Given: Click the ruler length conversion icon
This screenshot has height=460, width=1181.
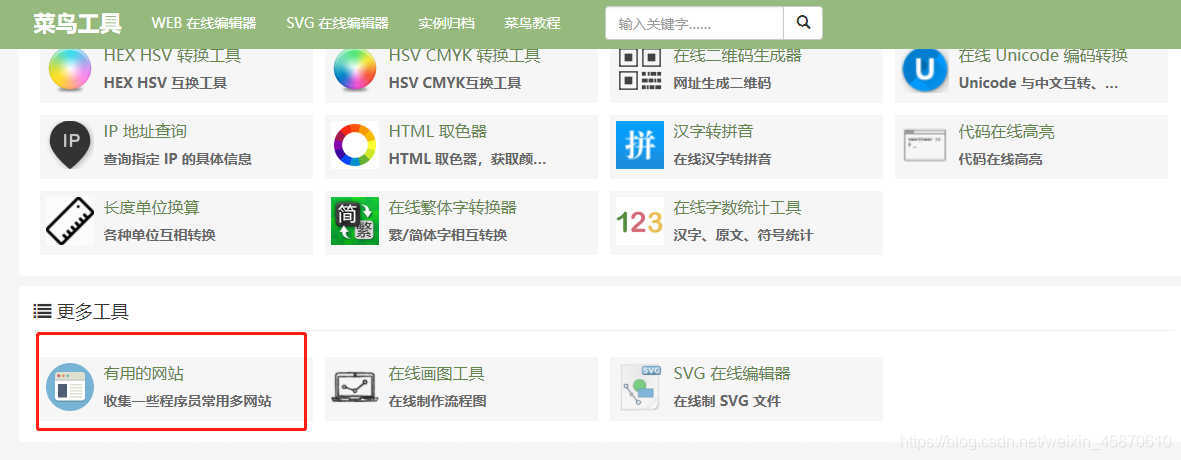Looking at the screenshot, I should tap(70, 221).
